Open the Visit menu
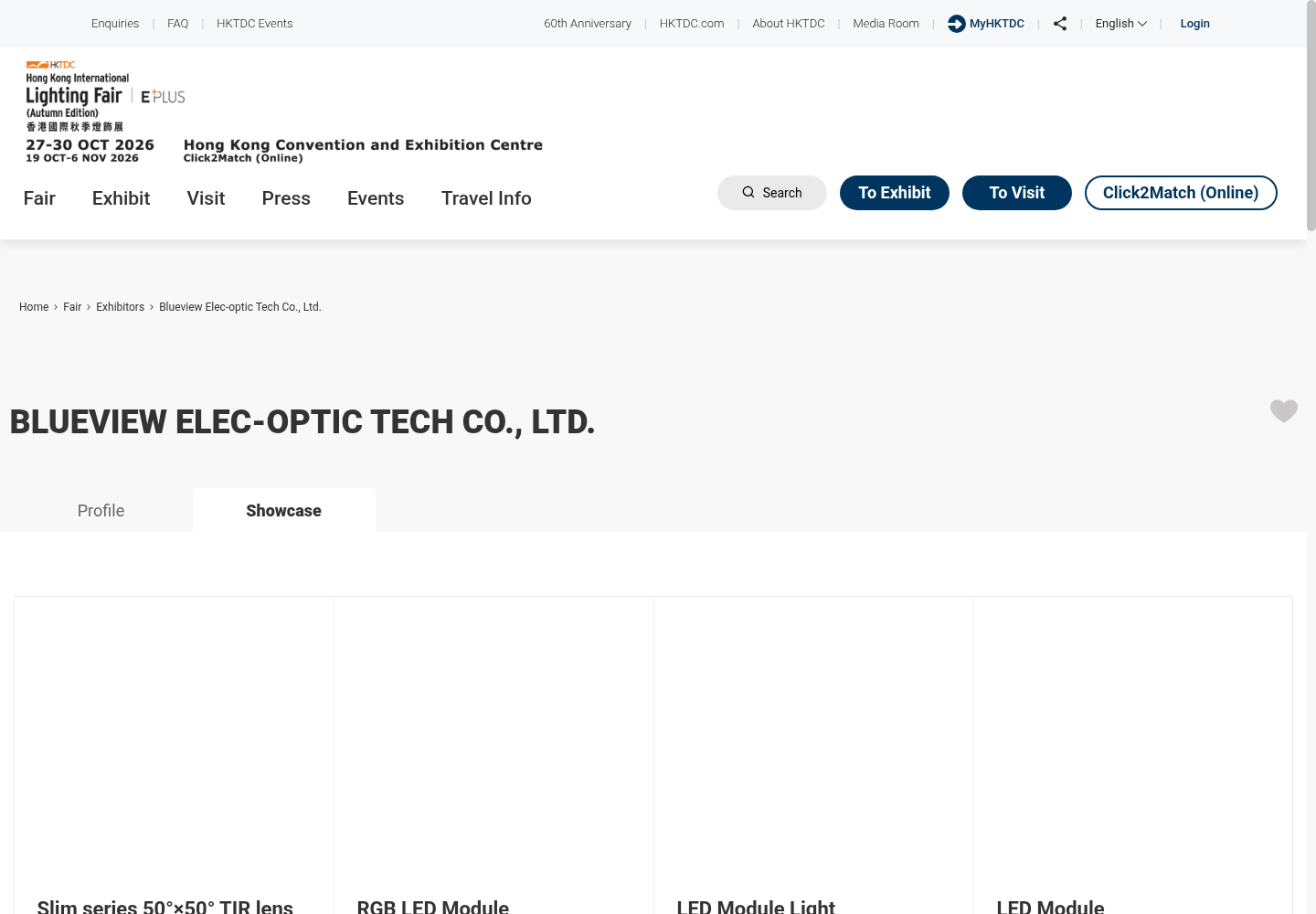1316x914 pixels. point(206,198)
